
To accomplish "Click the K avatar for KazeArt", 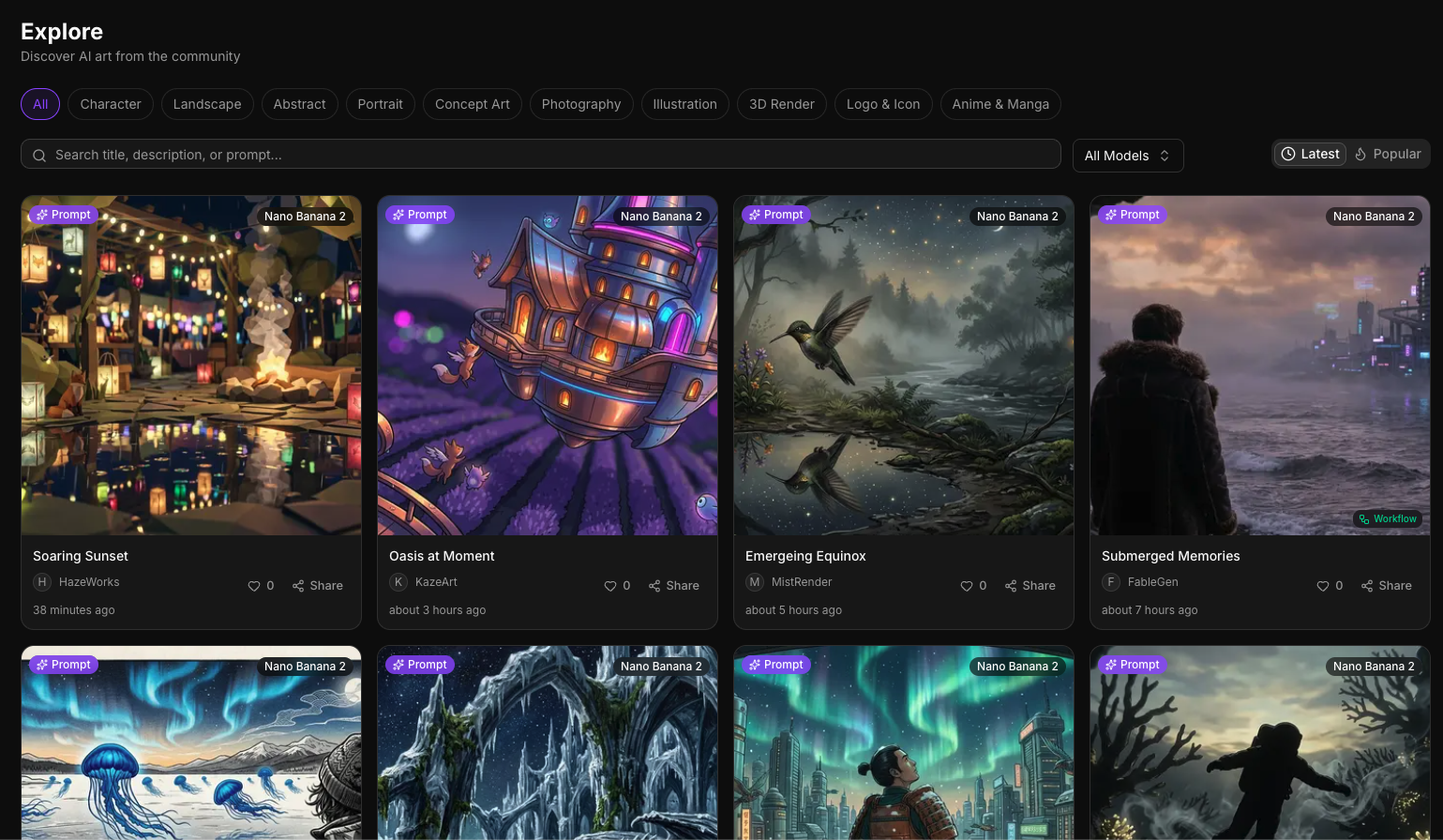I will click(x=398, y=582).
